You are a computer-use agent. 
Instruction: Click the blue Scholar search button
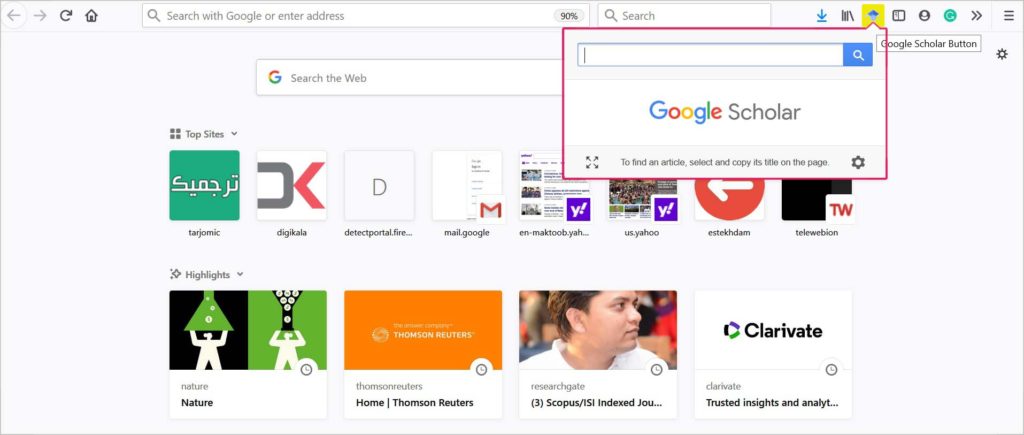858,56
